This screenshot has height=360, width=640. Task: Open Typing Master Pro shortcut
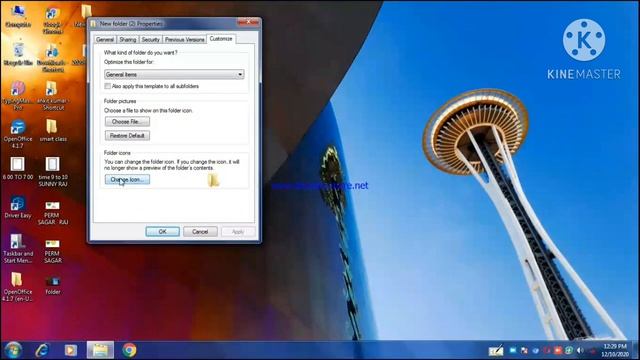[18, 96]
